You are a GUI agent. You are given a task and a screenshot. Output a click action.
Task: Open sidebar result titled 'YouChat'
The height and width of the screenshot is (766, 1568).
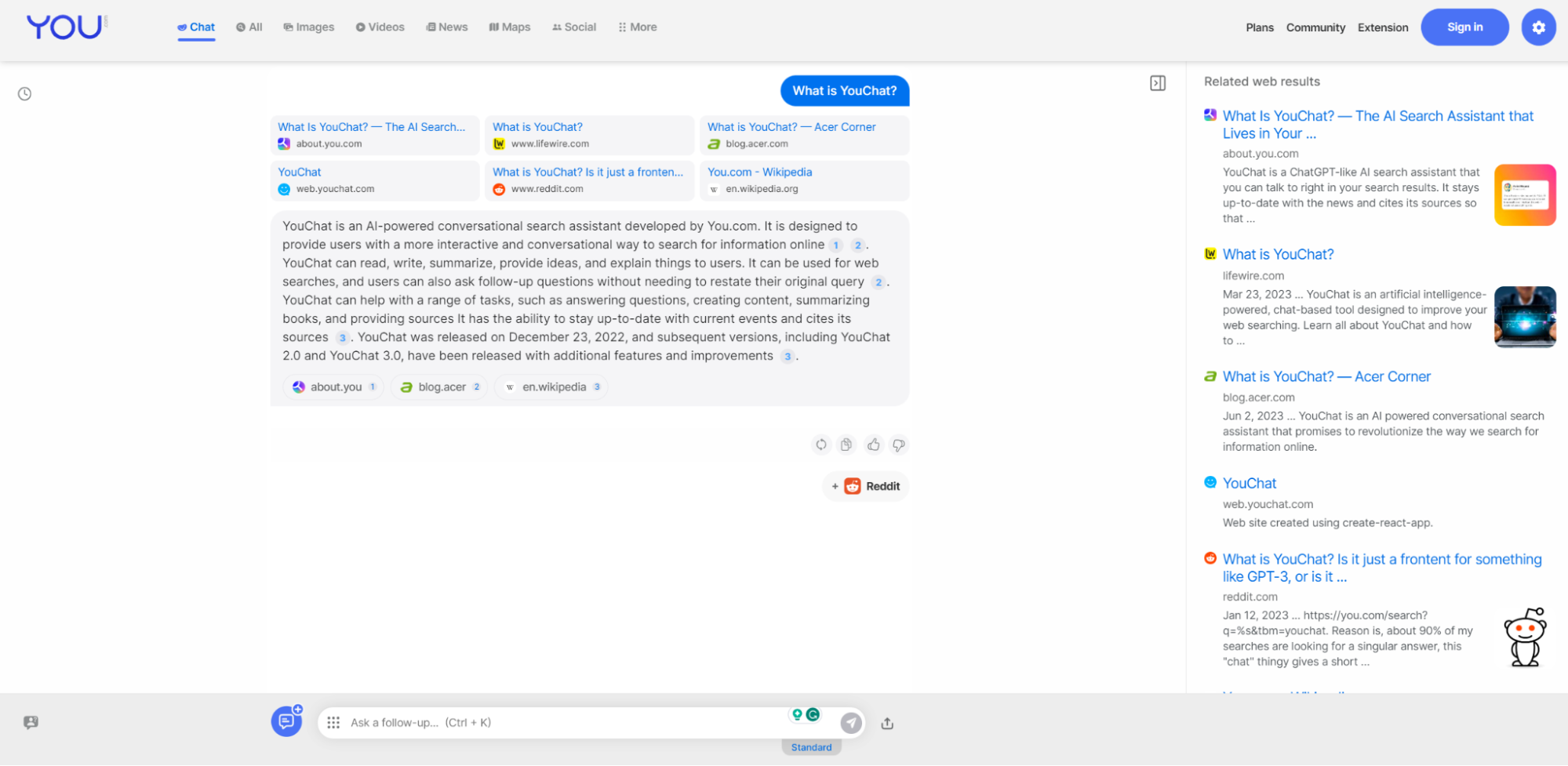pos(1250,484)
